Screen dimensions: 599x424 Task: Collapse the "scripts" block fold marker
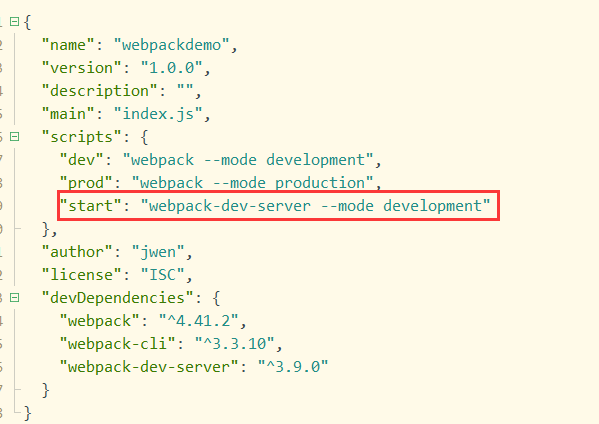pyautogui.click(x=15, y=136)
